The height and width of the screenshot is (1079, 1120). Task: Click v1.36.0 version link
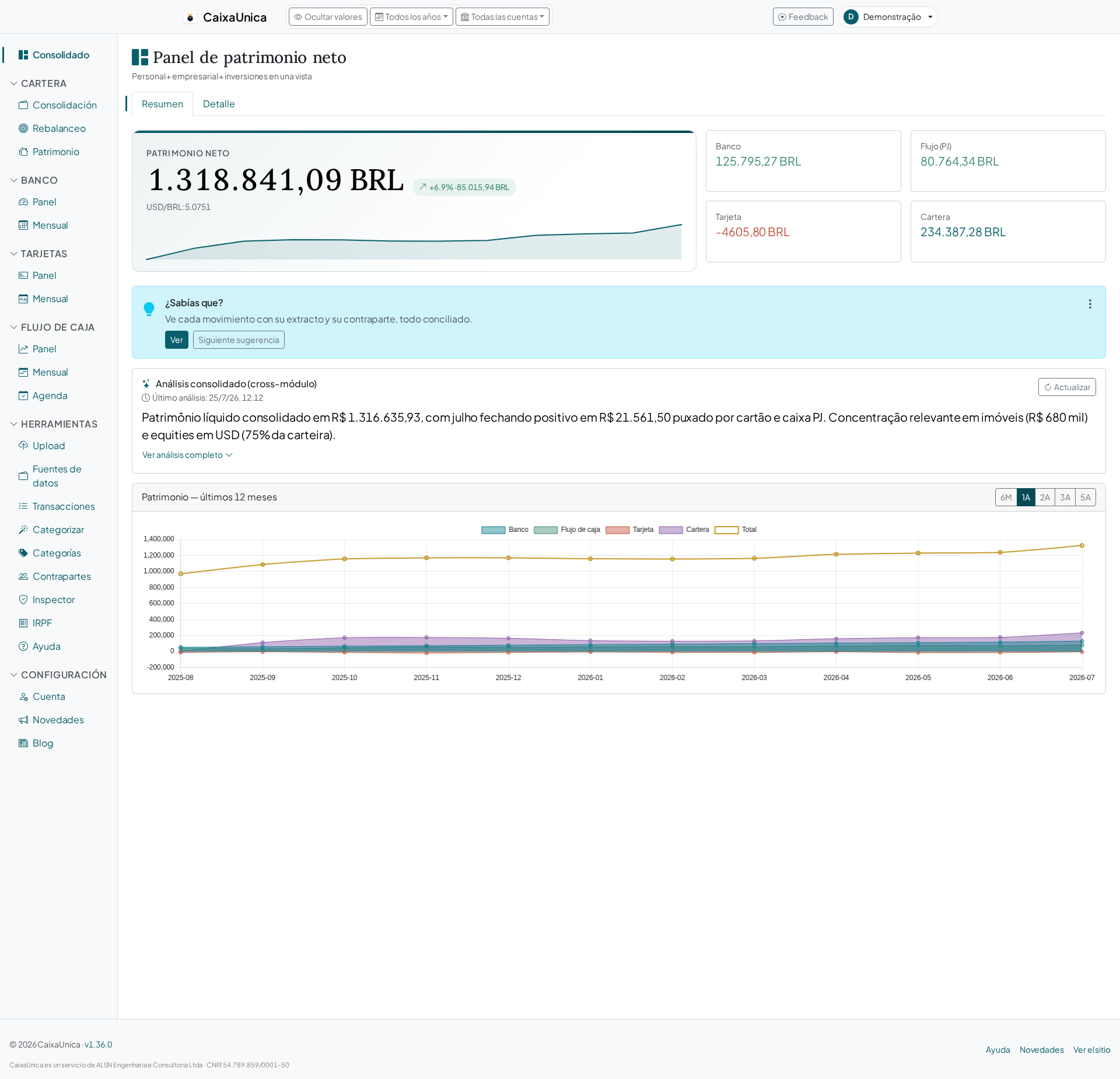pos(99,1045)
